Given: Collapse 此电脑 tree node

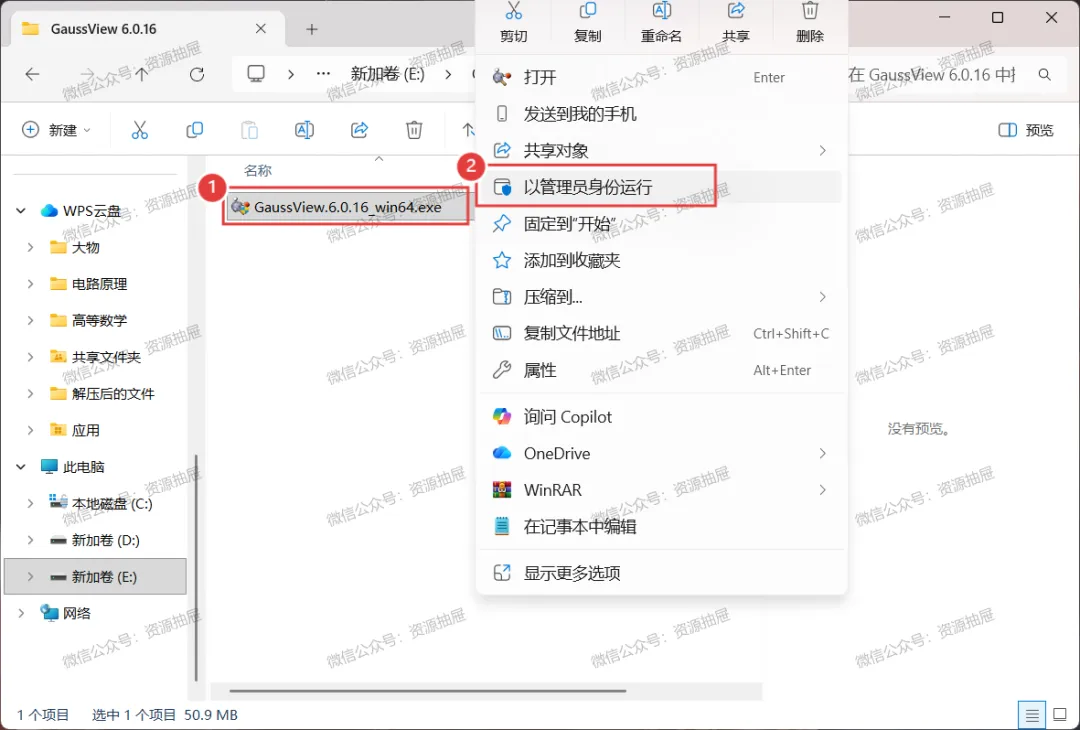Looking at the screenshot, I should [x=21, y=467].
